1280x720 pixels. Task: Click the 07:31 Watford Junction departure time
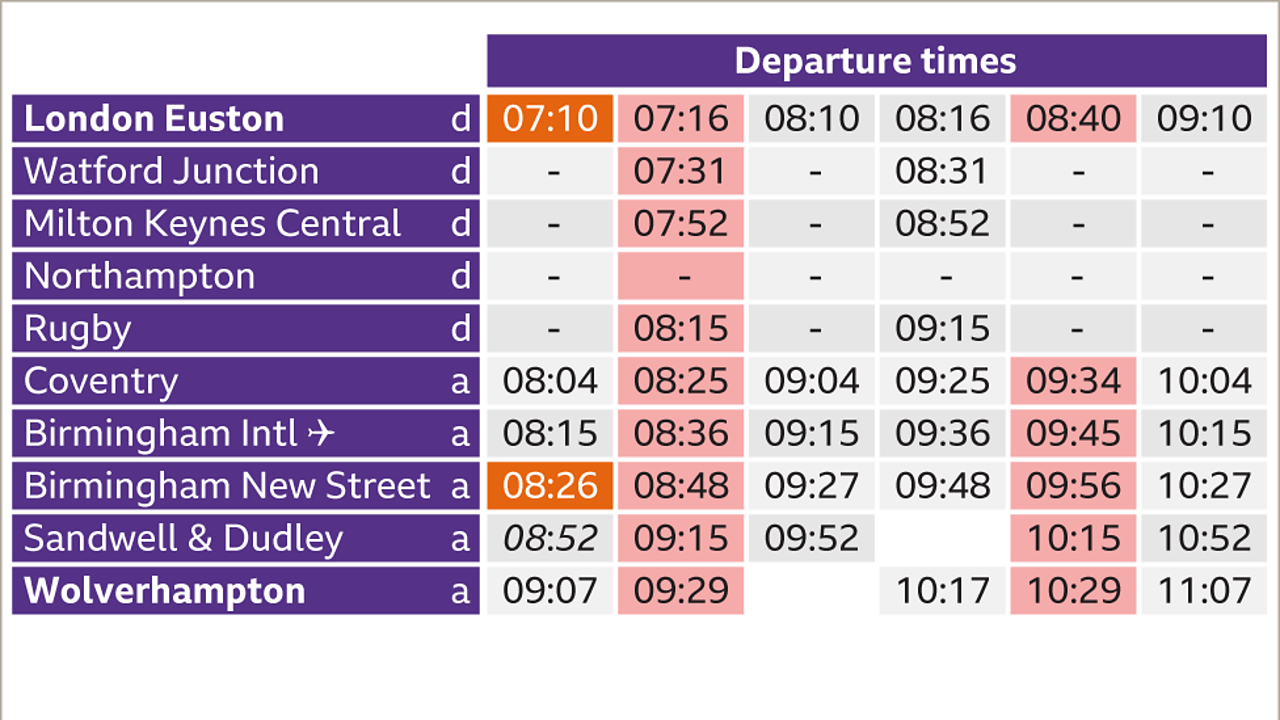[681, 171]
